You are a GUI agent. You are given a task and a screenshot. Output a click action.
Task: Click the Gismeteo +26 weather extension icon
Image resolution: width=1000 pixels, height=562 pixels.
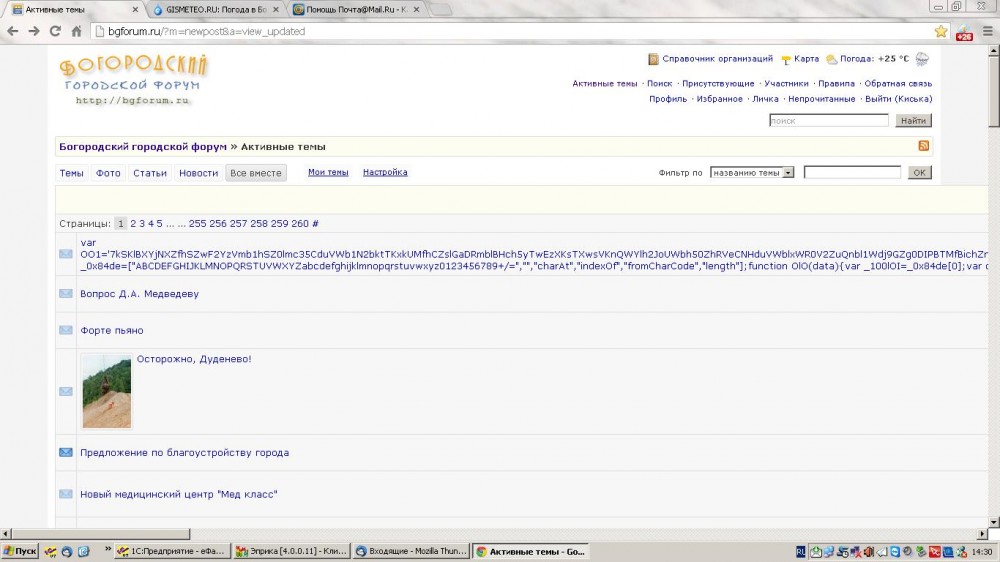click(x=963, y=31)
